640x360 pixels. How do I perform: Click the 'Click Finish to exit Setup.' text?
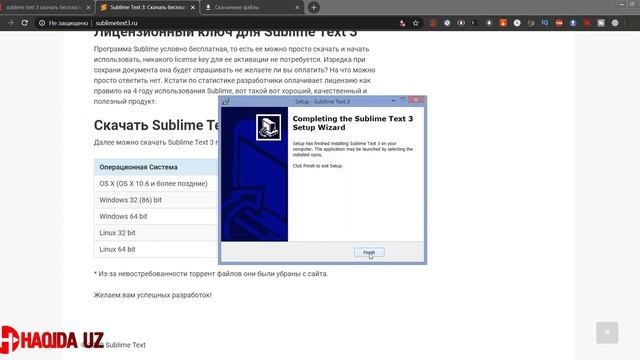click(318, 166)
